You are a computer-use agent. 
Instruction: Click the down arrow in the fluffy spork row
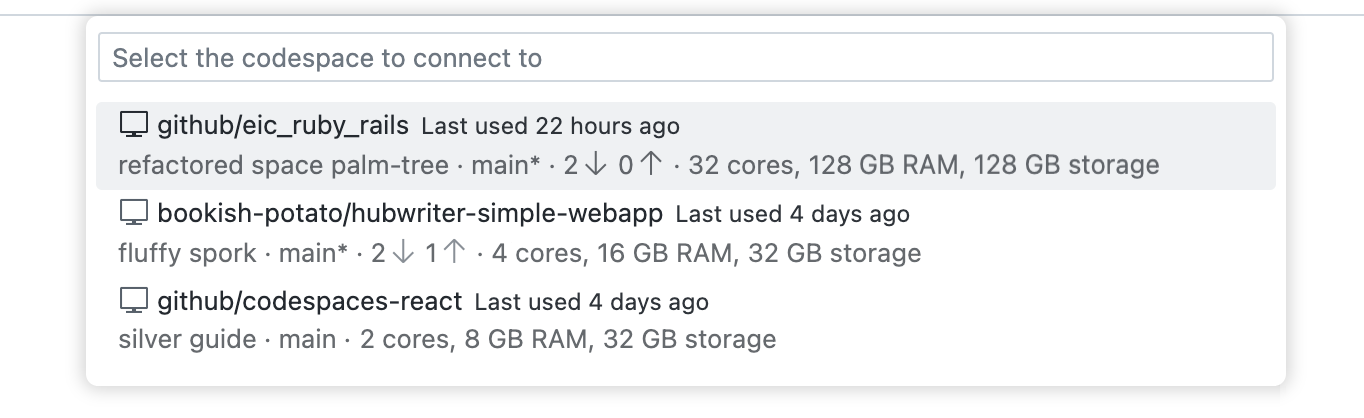point(404,253)
